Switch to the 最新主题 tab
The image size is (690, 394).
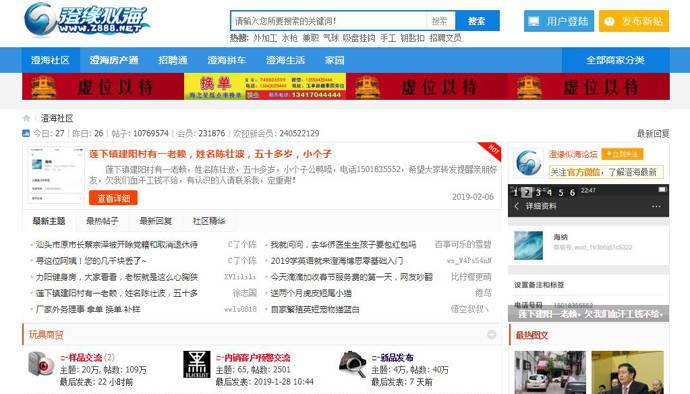[x=49, y=221]
